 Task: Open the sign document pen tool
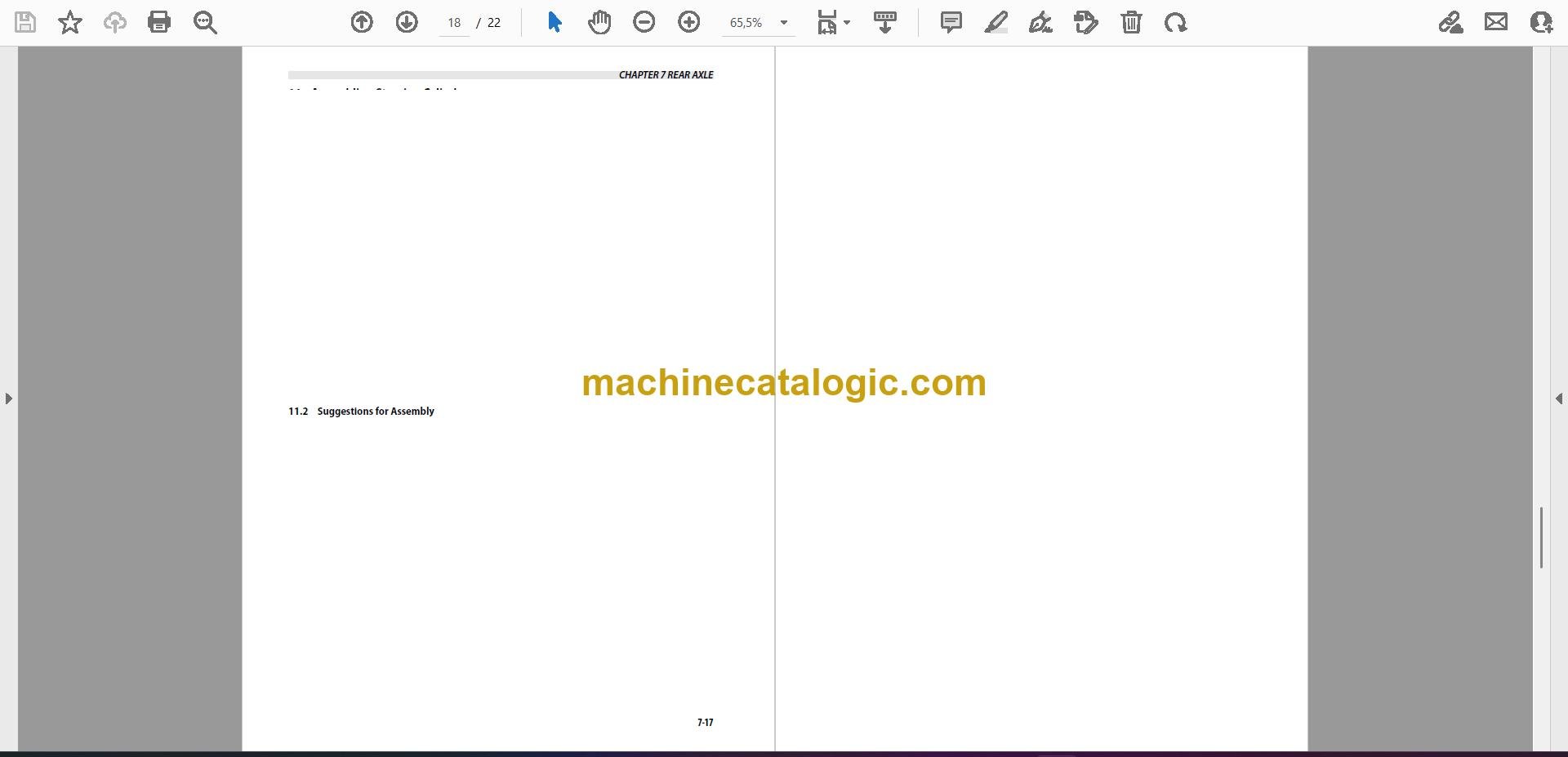click(1040, 22)
